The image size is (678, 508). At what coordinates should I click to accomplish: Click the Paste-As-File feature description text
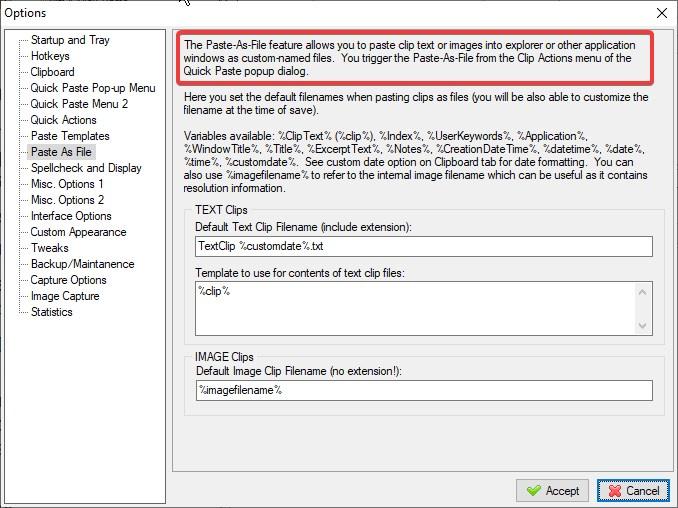click(410, 58)
